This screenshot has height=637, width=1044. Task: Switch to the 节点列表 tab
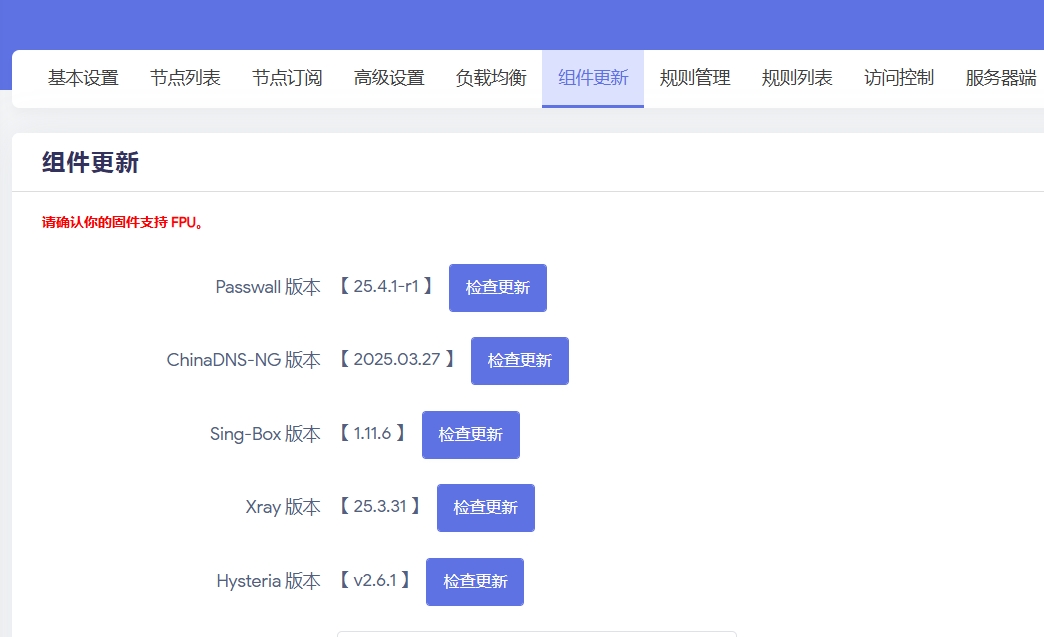(185, 78)
